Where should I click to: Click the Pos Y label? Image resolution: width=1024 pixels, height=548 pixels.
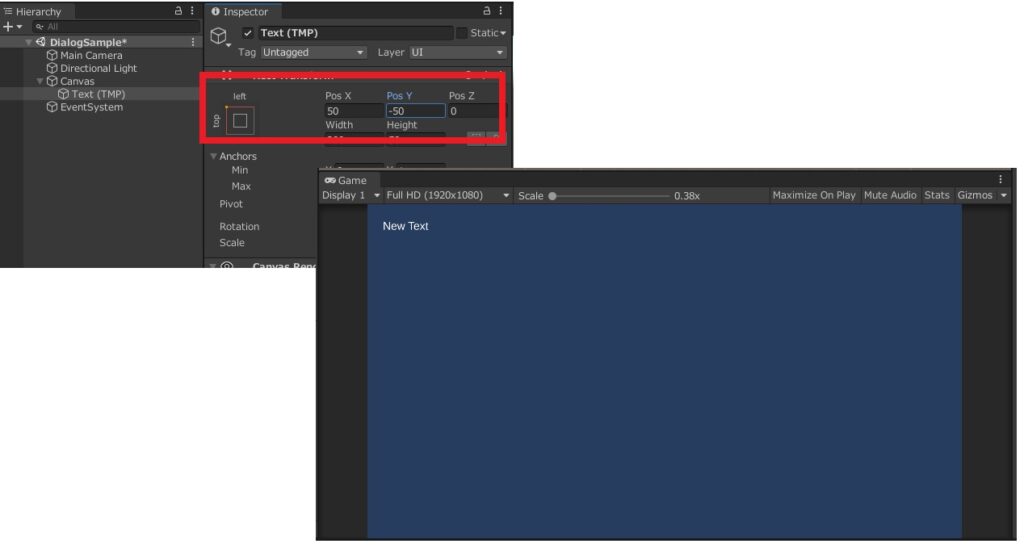(x=399, y=95)
